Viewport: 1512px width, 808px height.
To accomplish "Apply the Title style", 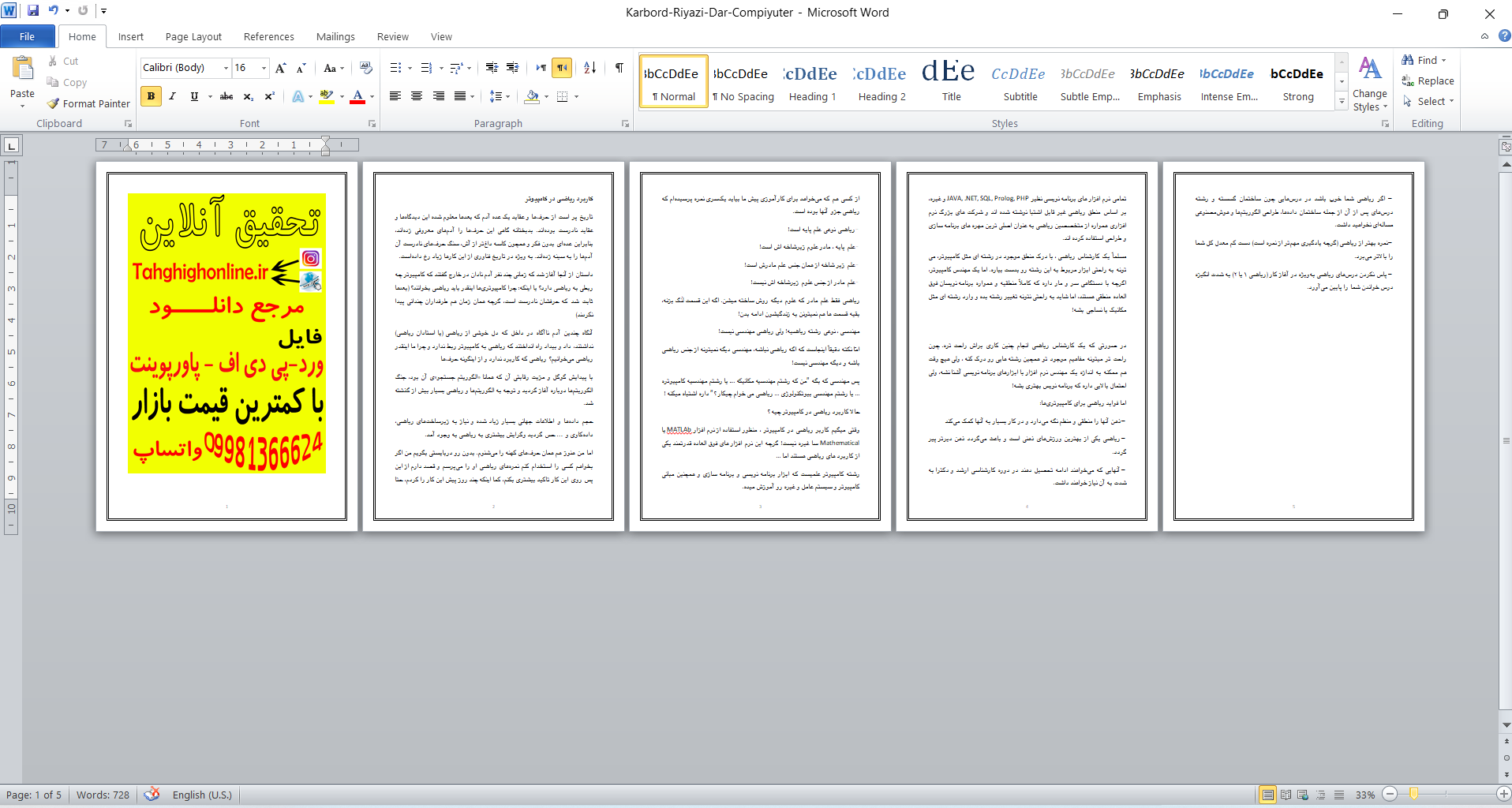I will [951, 81].
